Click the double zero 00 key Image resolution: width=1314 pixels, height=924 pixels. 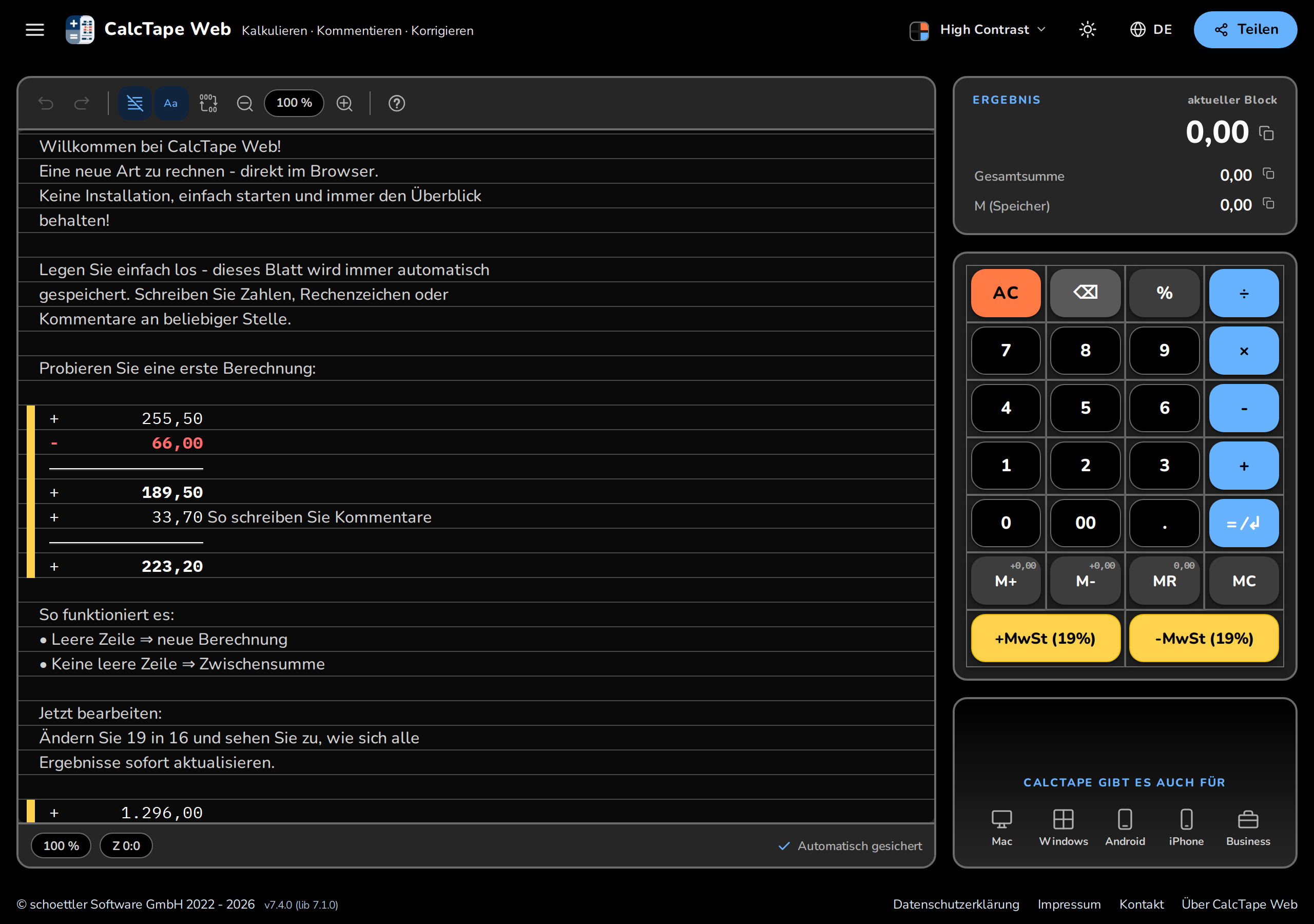coord(1085,523)
